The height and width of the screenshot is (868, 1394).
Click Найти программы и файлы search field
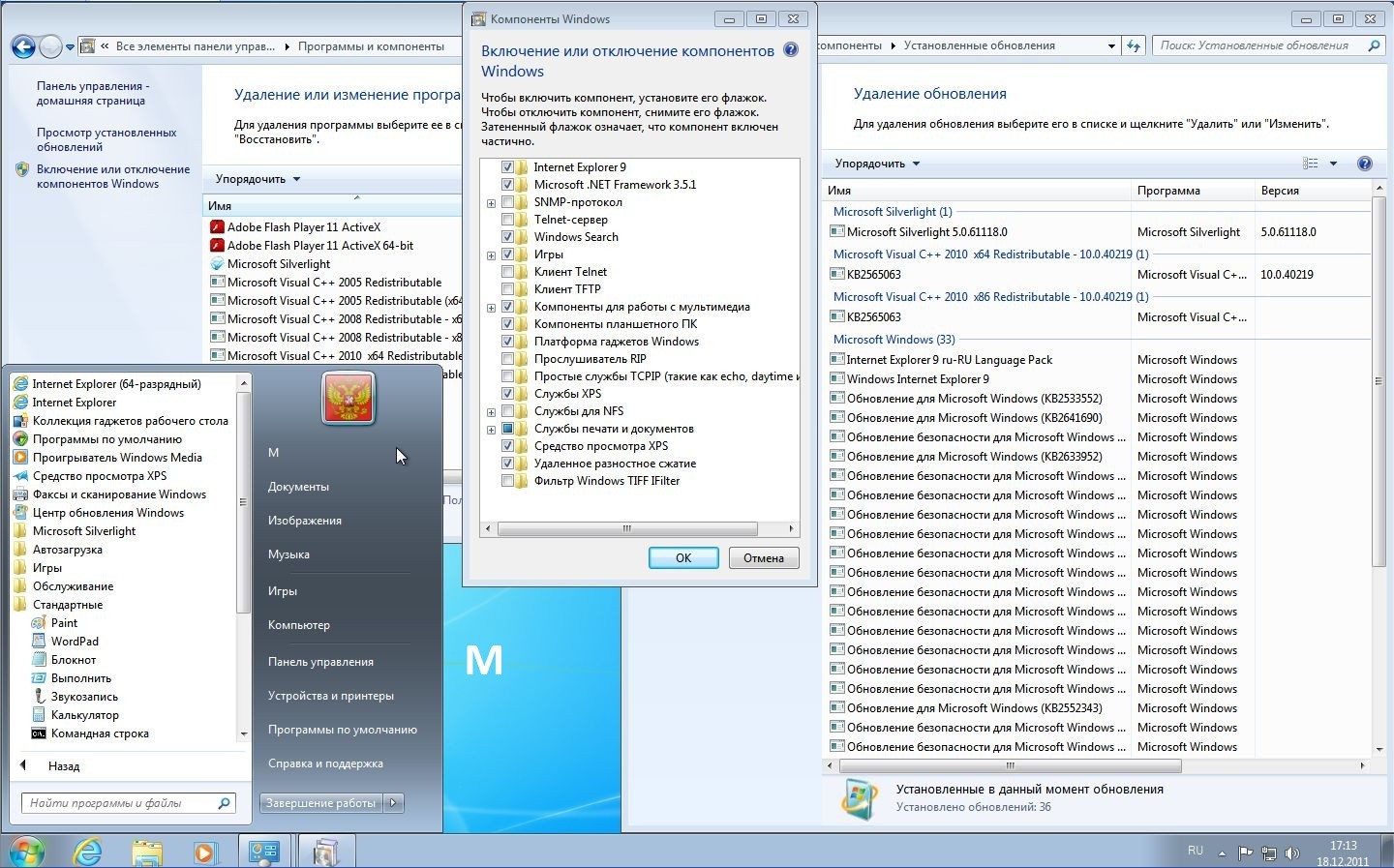tap(129, 803)
